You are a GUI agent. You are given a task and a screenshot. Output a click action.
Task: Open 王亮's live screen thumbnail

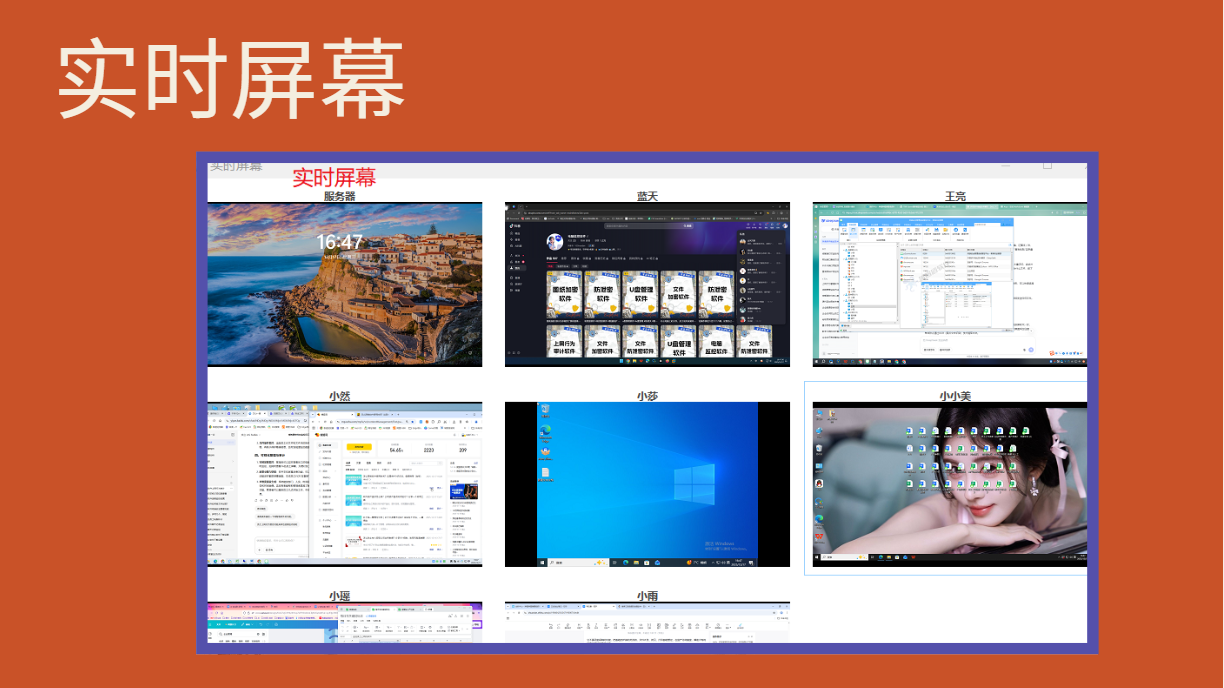(x=949, y=284)
